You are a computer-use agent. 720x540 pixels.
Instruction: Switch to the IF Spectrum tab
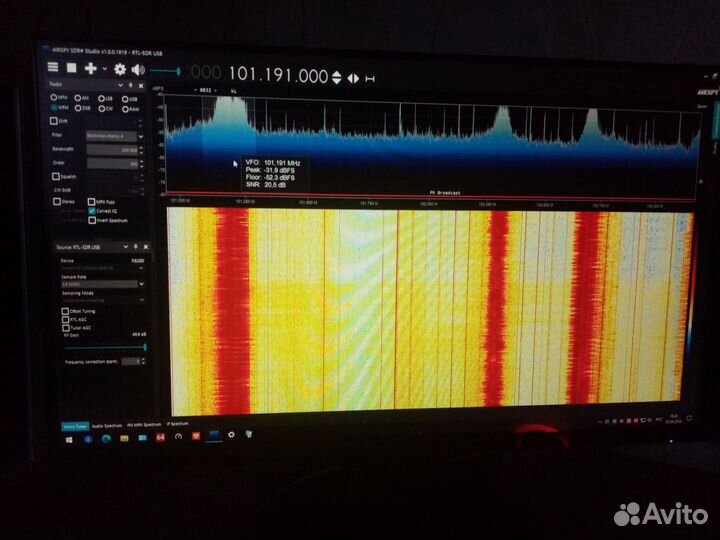click(x=177, y=424)
